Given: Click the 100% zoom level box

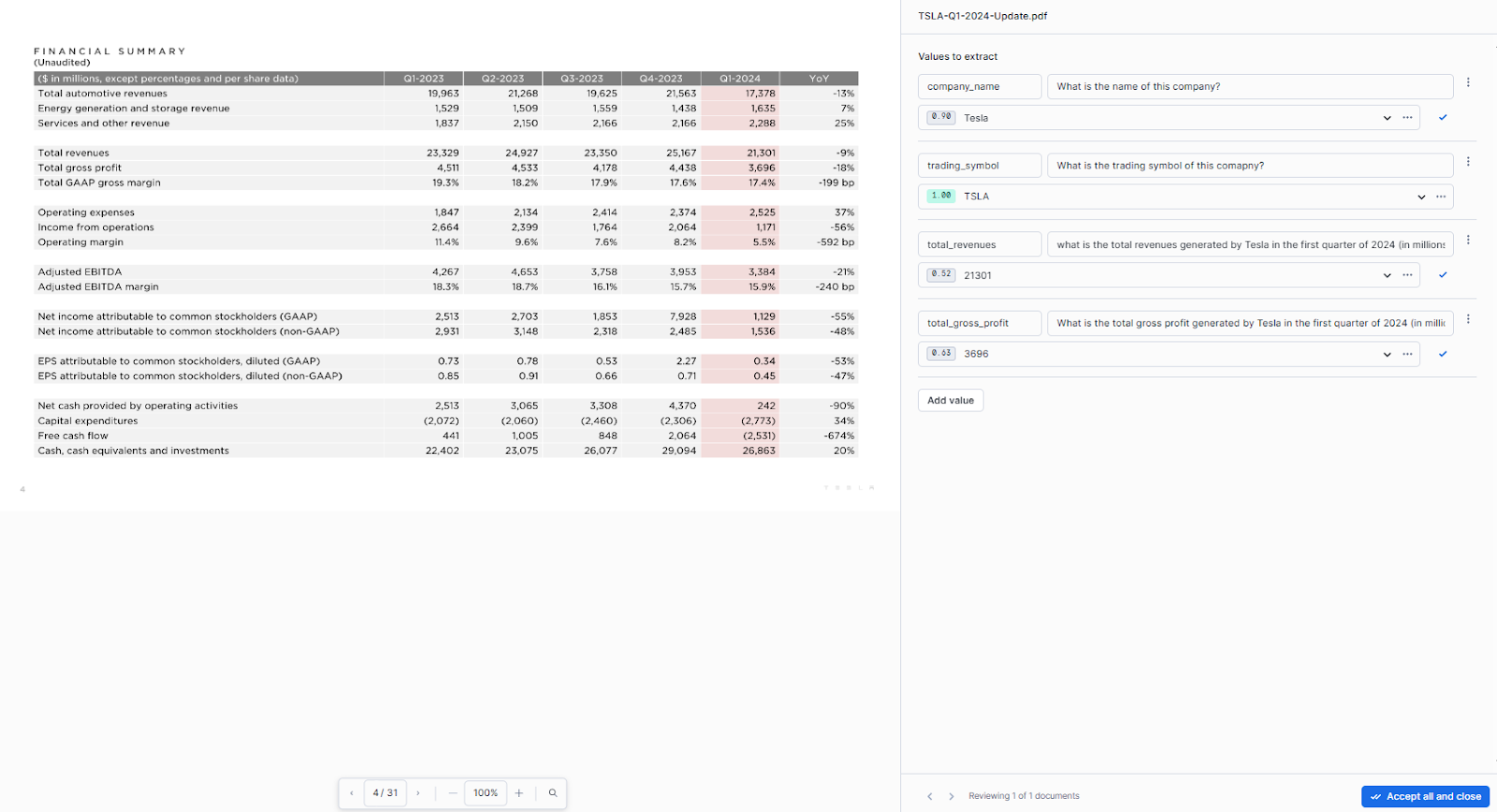Looking at the screenshot, I should click(486, 793).
